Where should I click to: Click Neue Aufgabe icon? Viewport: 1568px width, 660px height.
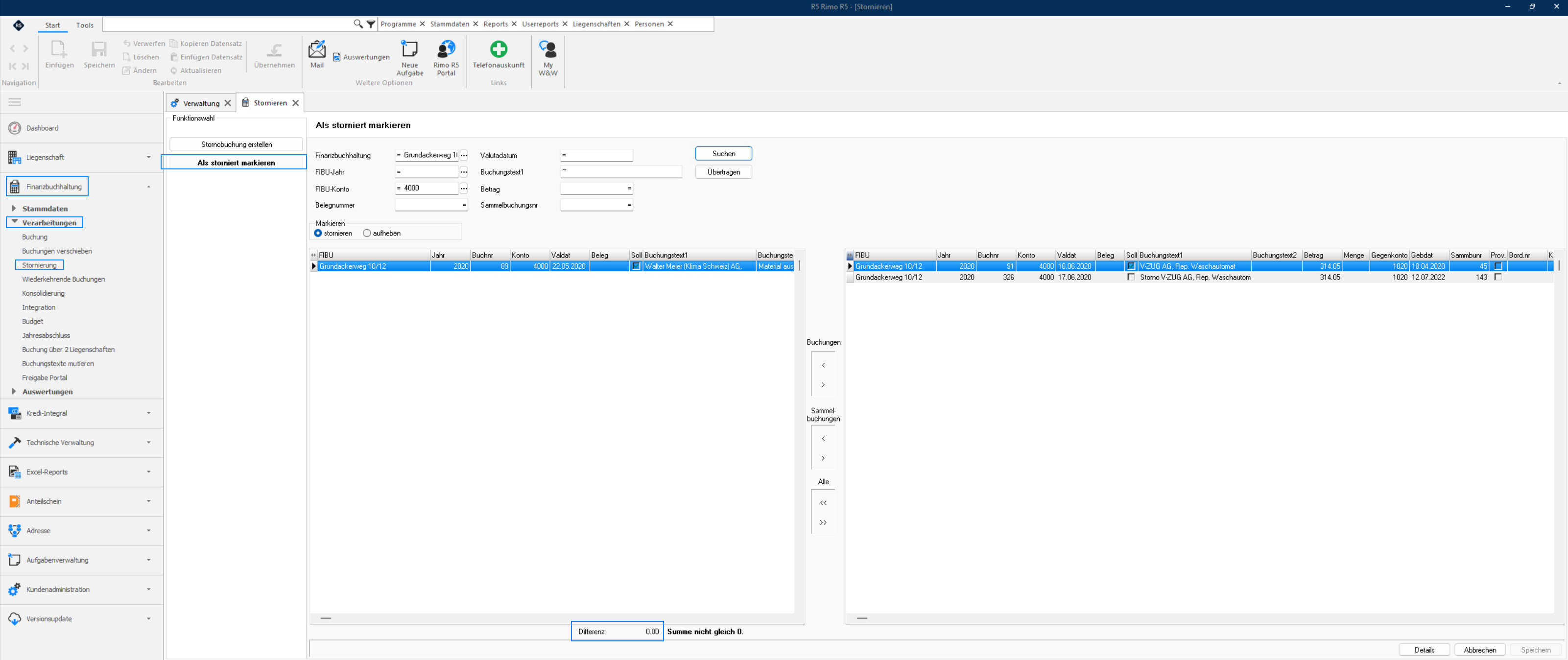410,58
